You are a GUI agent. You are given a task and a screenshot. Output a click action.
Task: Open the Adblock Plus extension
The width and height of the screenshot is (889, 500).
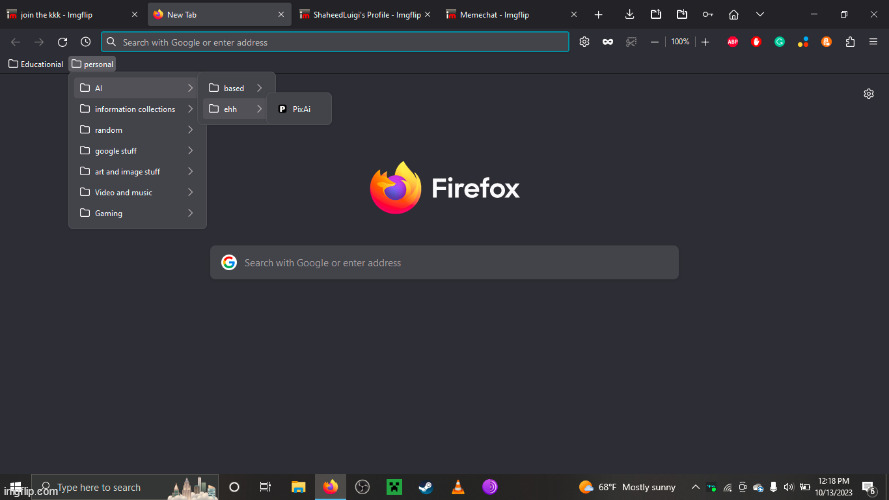[733, 42]
